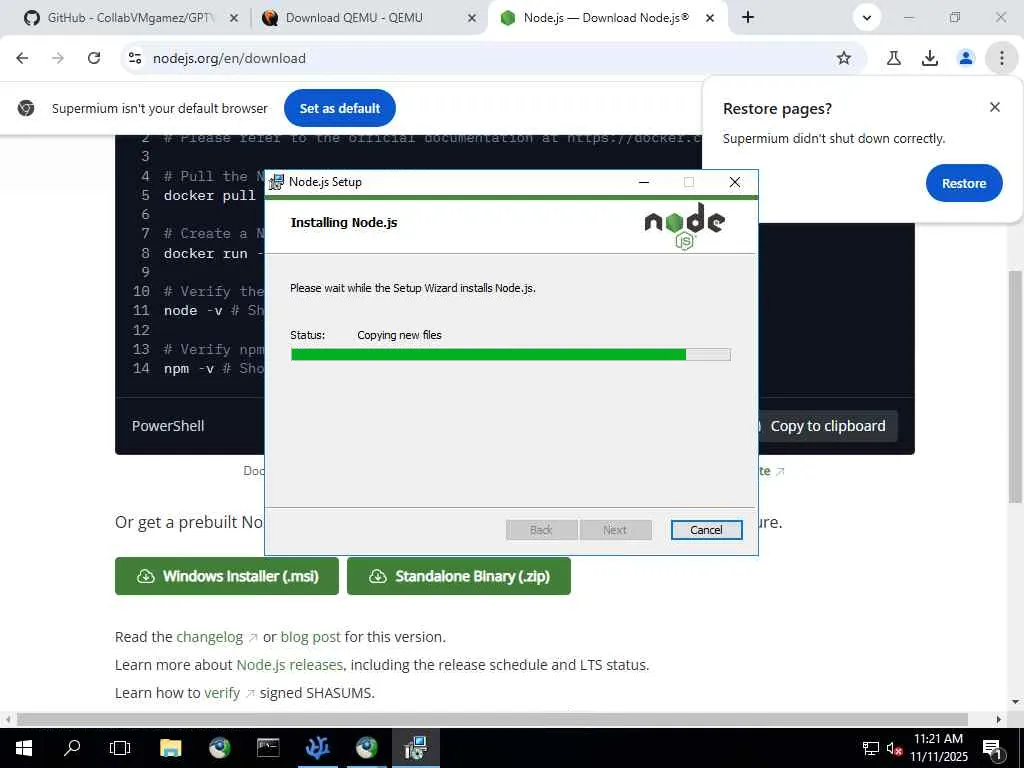
Task: Close the Download QEMU tab
Action: [472, 18]
